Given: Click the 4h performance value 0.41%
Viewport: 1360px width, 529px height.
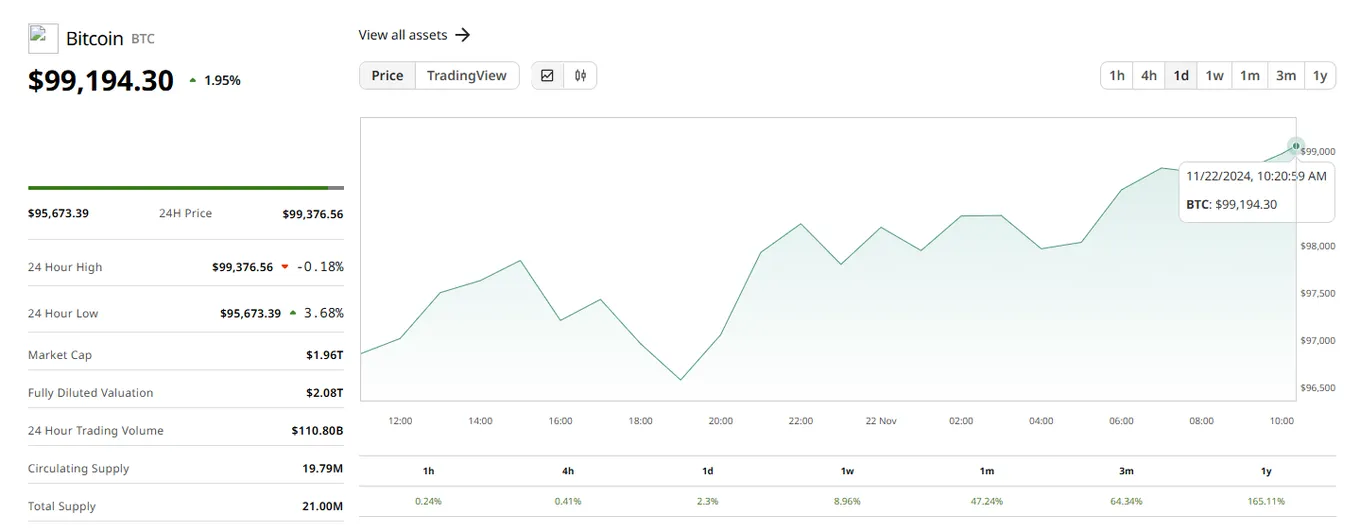Looking at the screenshot, I should (568, 501).
